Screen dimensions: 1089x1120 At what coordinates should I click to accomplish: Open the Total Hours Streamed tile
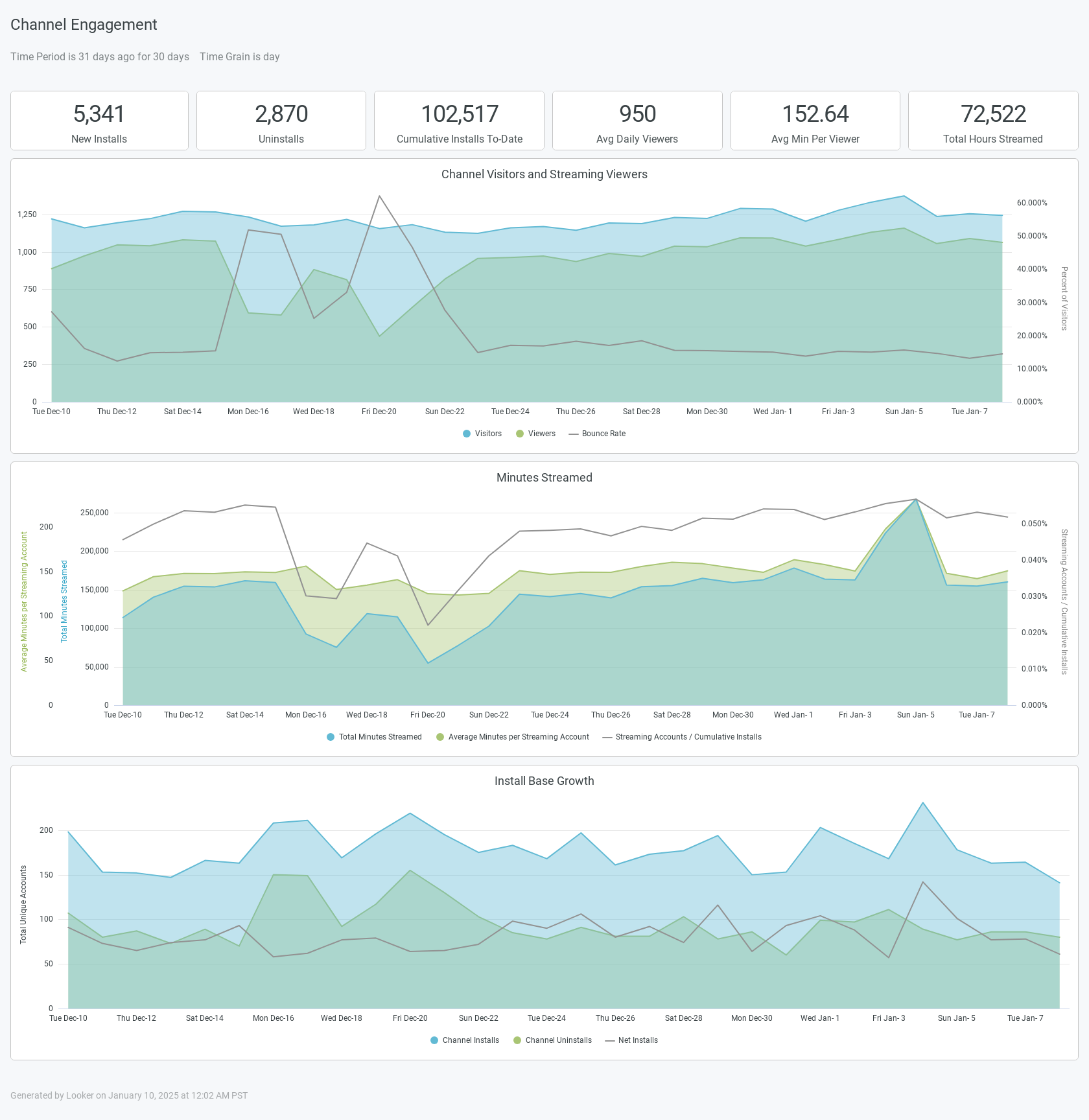click(x=993, y=121)
